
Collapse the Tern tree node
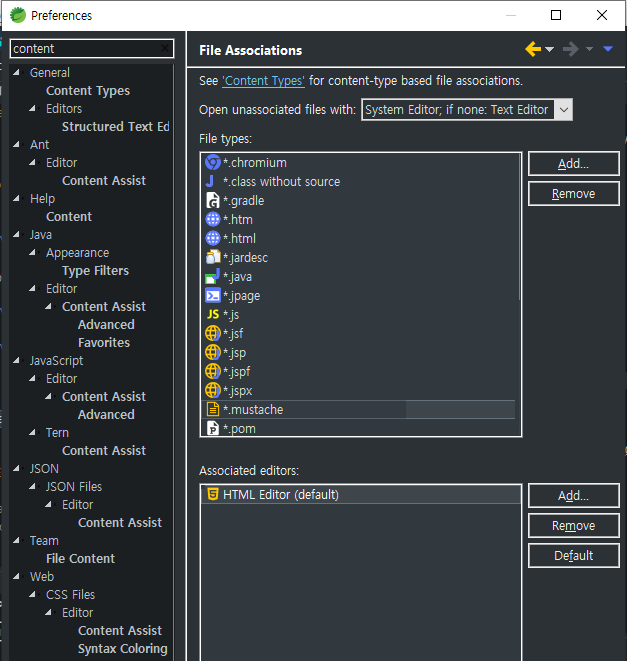pyautogui.click(x=32, y=433)
